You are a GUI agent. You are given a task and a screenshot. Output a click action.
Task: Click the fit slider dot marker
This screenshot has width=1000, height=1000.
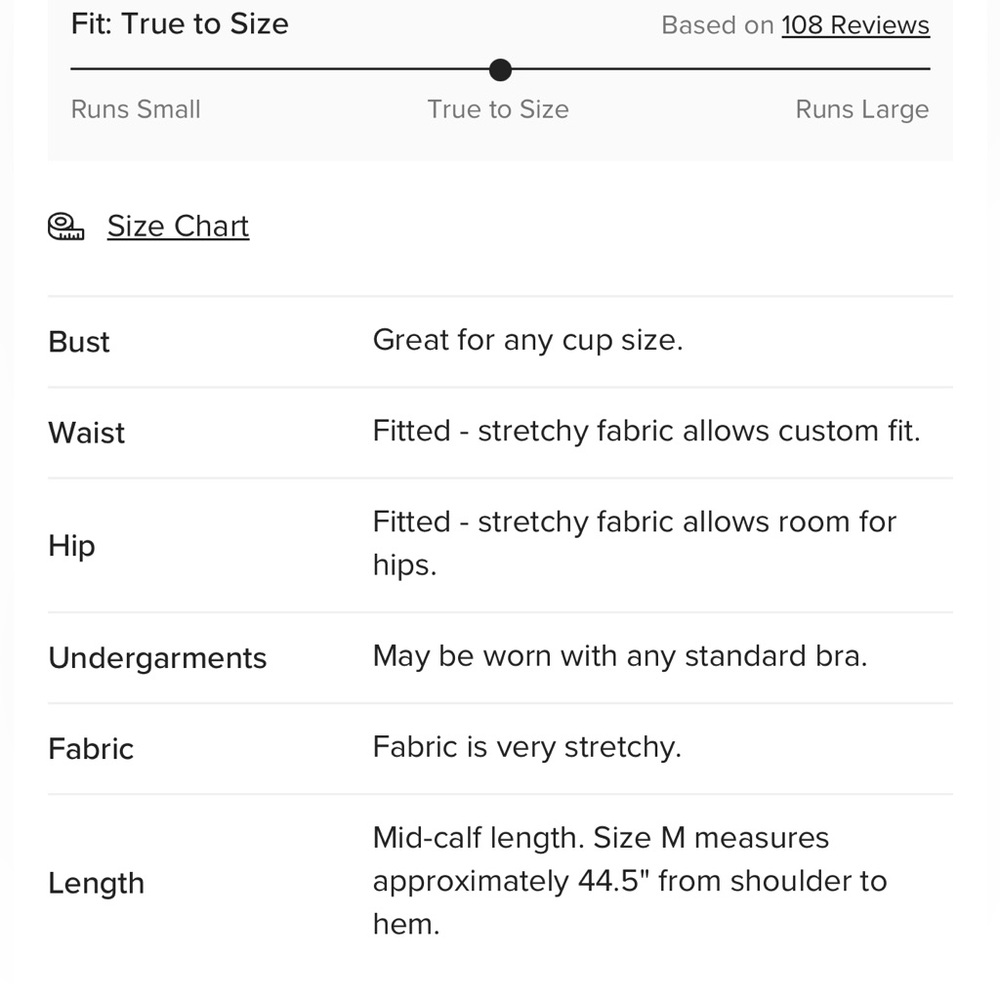coord(500,70)
